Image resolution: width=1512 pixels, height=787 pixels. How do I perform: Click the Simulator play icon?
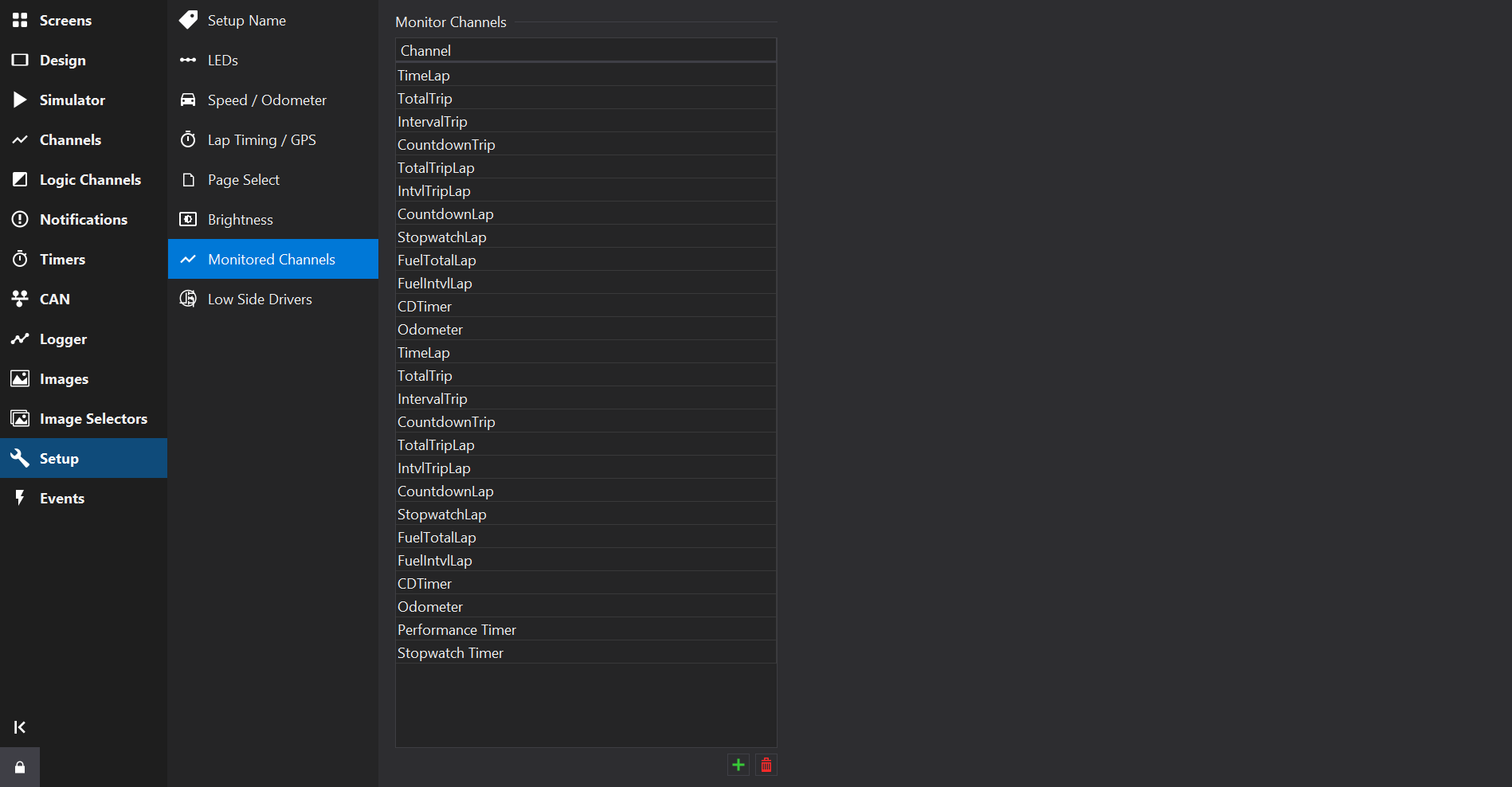(20, 100)
